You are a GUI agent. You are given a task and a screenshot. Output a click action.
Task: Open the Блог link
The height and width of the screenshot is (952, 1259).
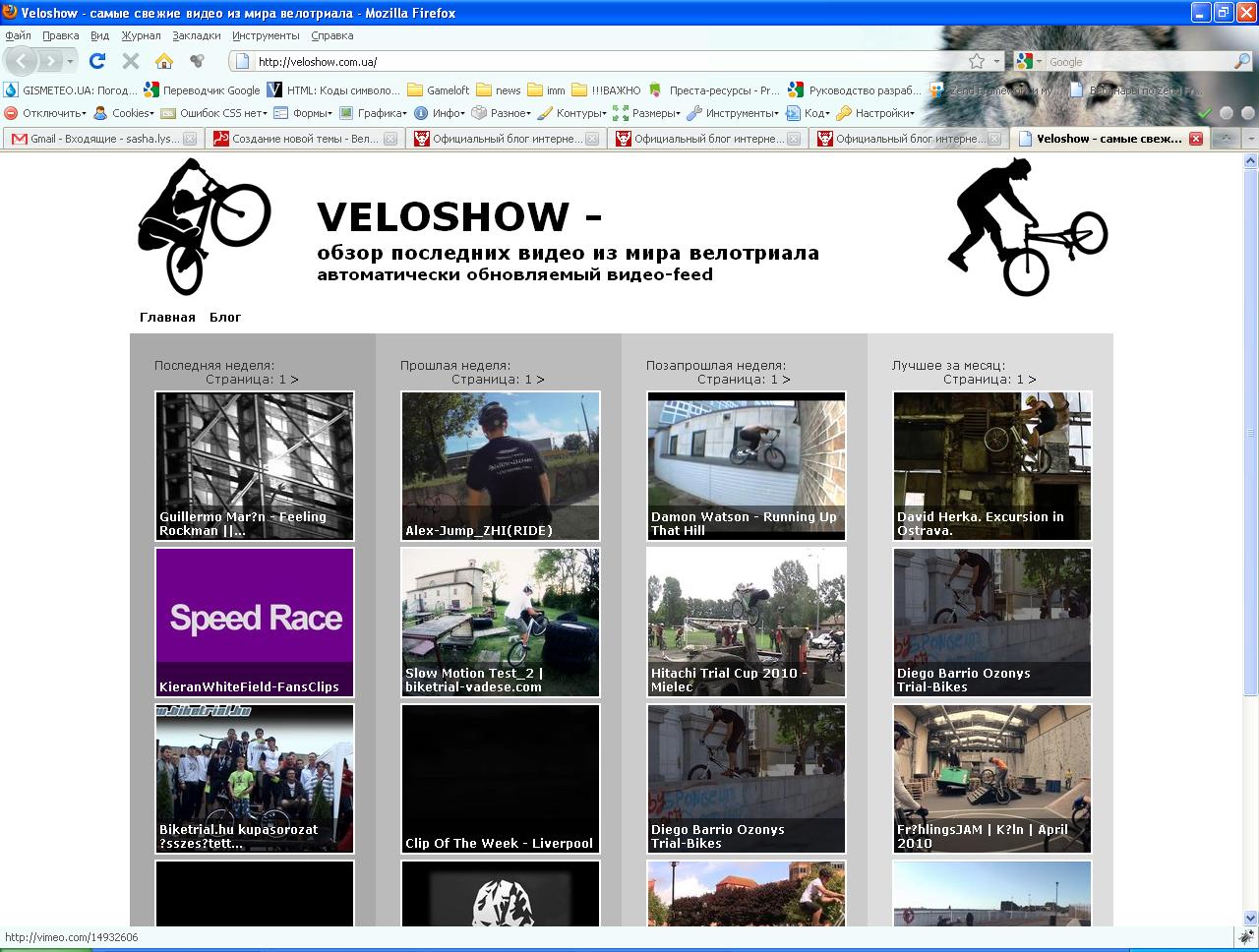[x=225, y=317]
